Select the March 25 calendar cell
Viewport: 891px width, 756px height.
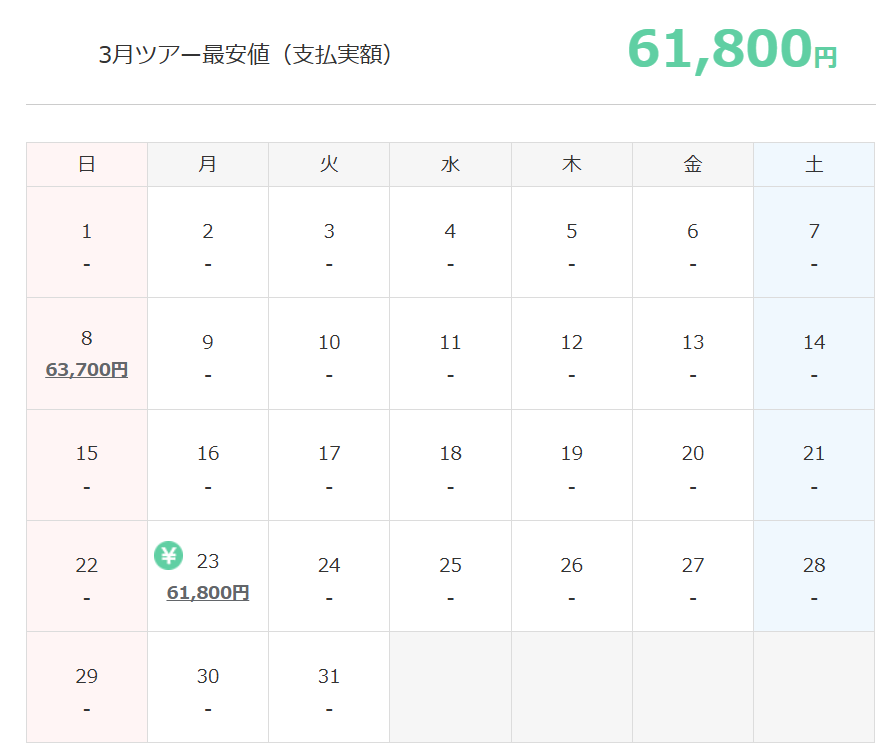click(x=450, y=576)
